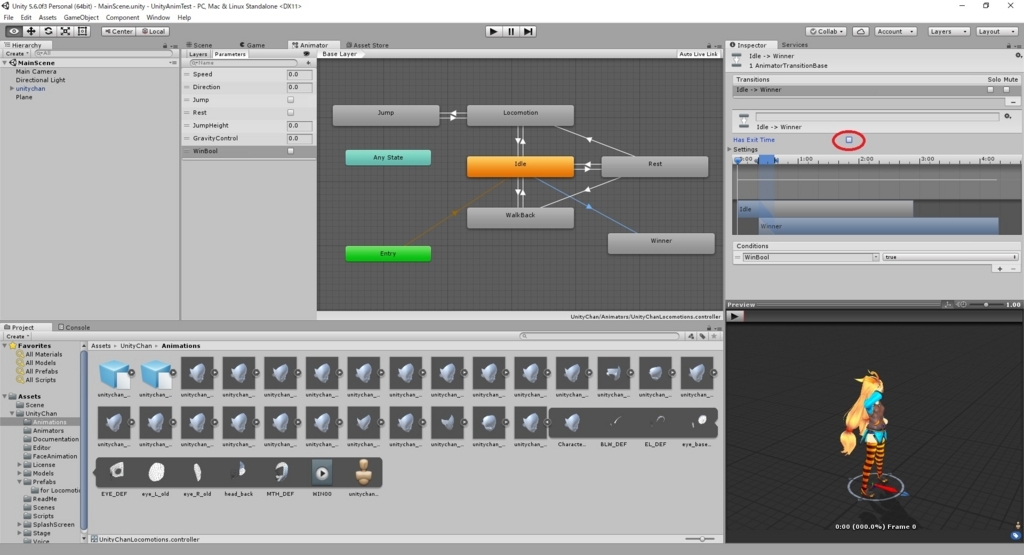This screenshot has width=1024, height=555.
Task: Switch to the Game tab
Action: point(251,45)
